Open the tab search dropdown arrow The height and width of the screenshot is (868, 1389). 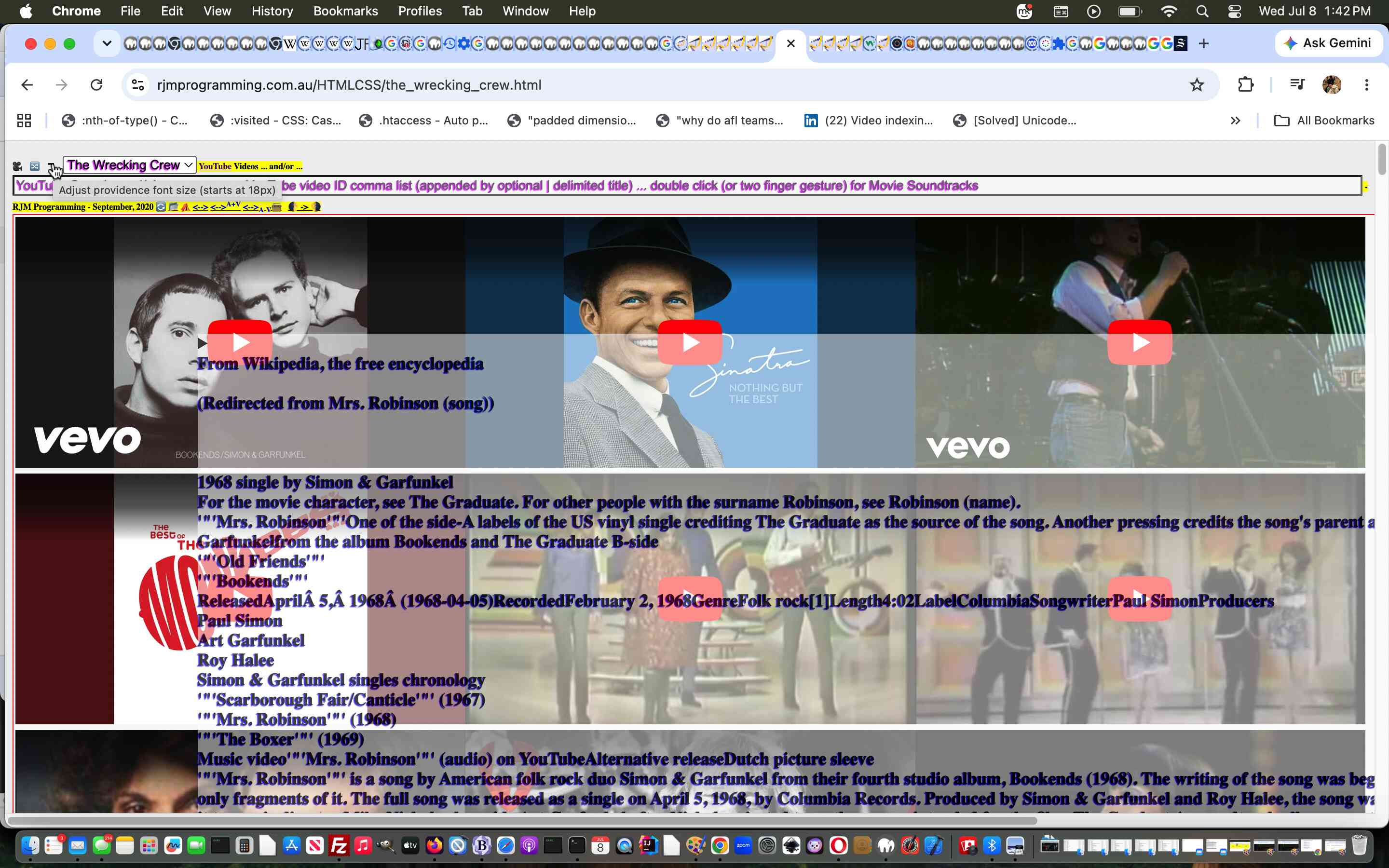click(x=107, y=43)
